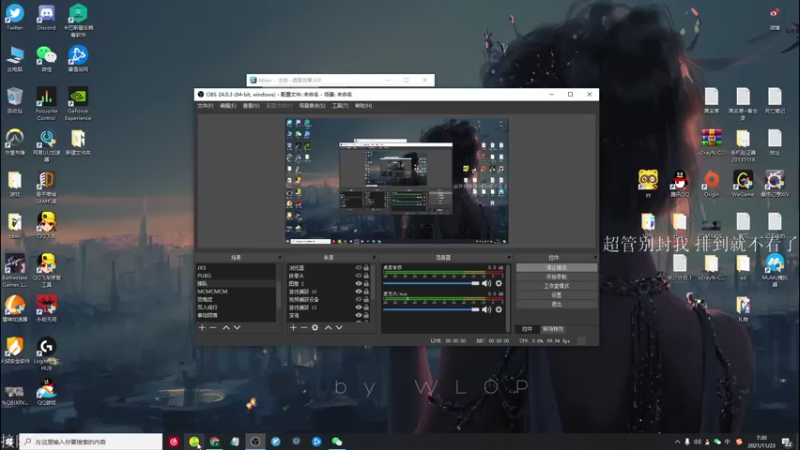Click the OBS icon in the taskbar
Image resolution: width=800 pixels, height=450 pixels.
pyautogui.click(x=255, y=441)
